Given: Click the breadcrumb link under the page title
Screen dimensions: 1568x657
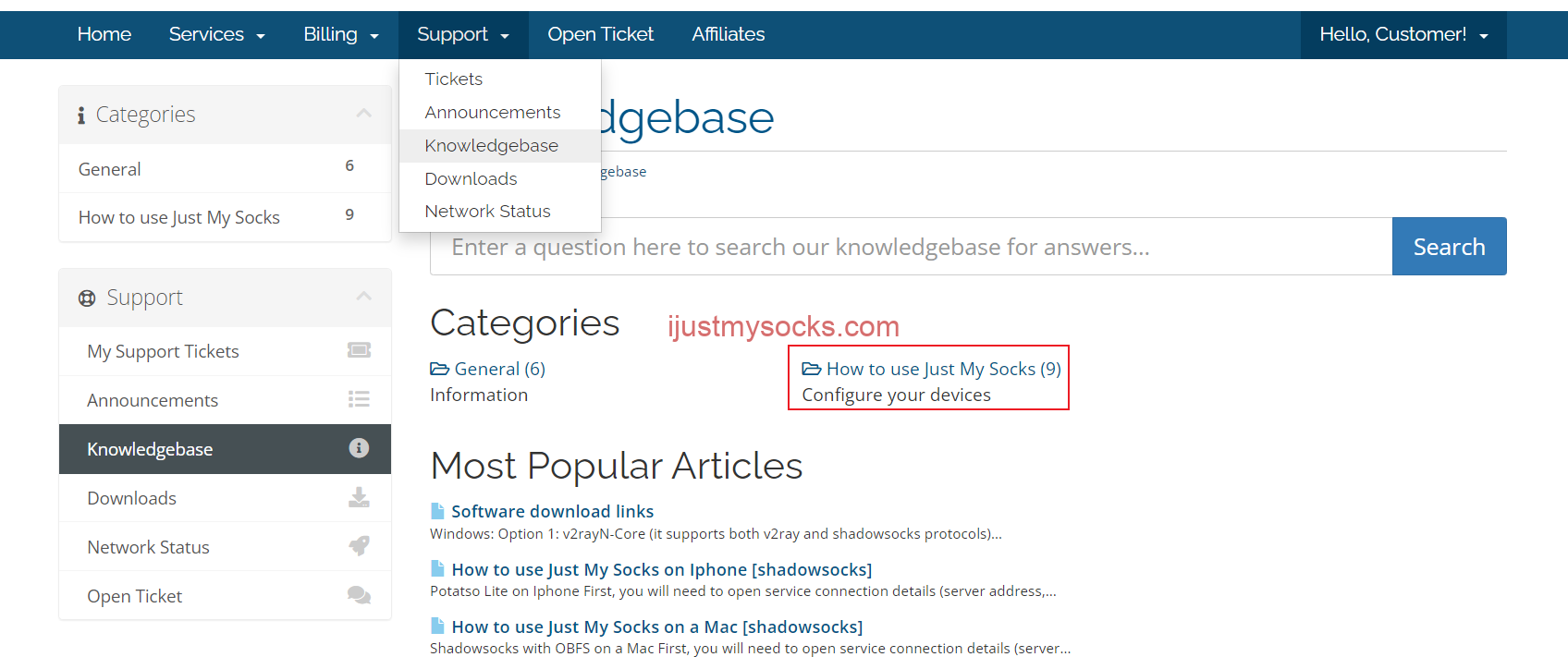Looking at the screenshot, I should 624,172.
